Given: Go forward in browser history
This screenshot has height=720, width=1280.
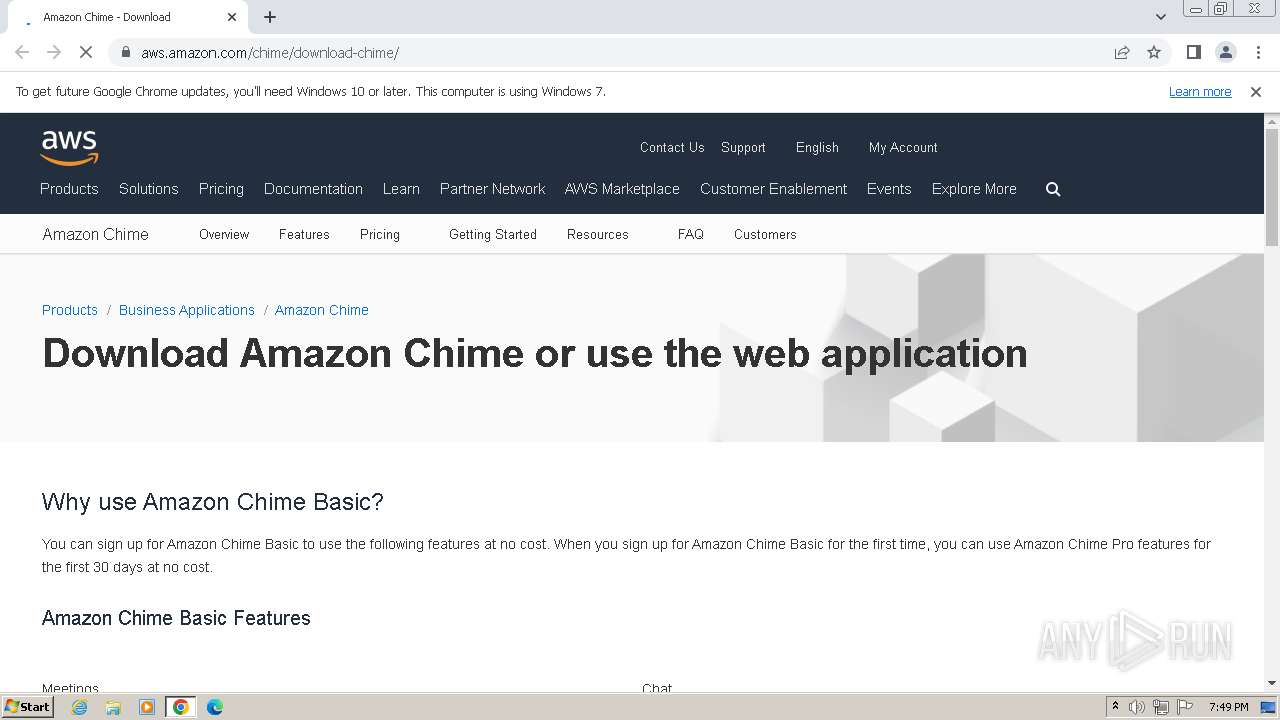Looking at the screenshot, I should coord(54,52).
